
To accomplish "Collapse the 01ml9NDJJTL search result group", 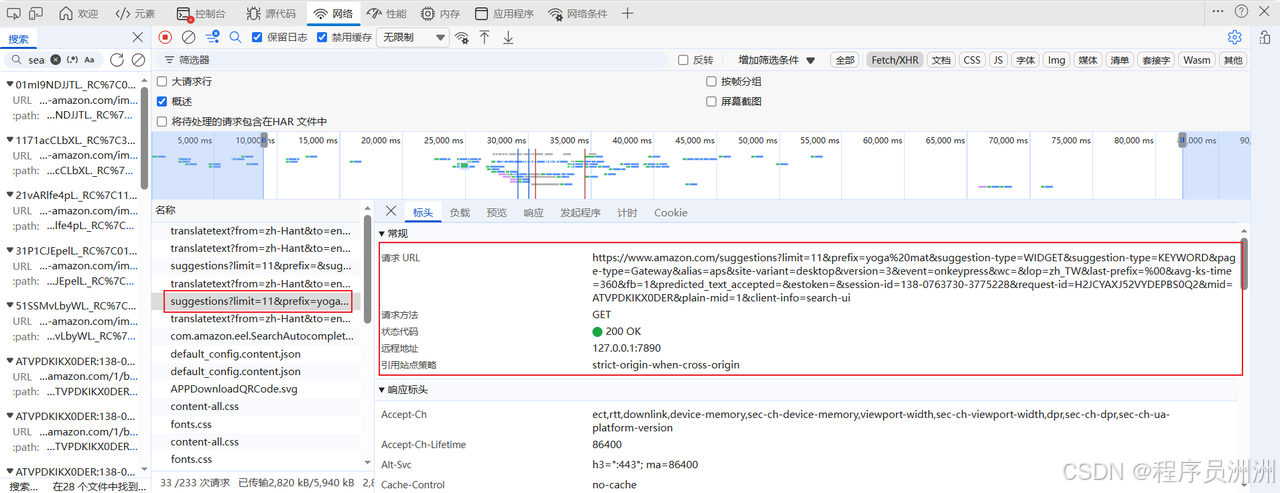I will tap(9, 86).
